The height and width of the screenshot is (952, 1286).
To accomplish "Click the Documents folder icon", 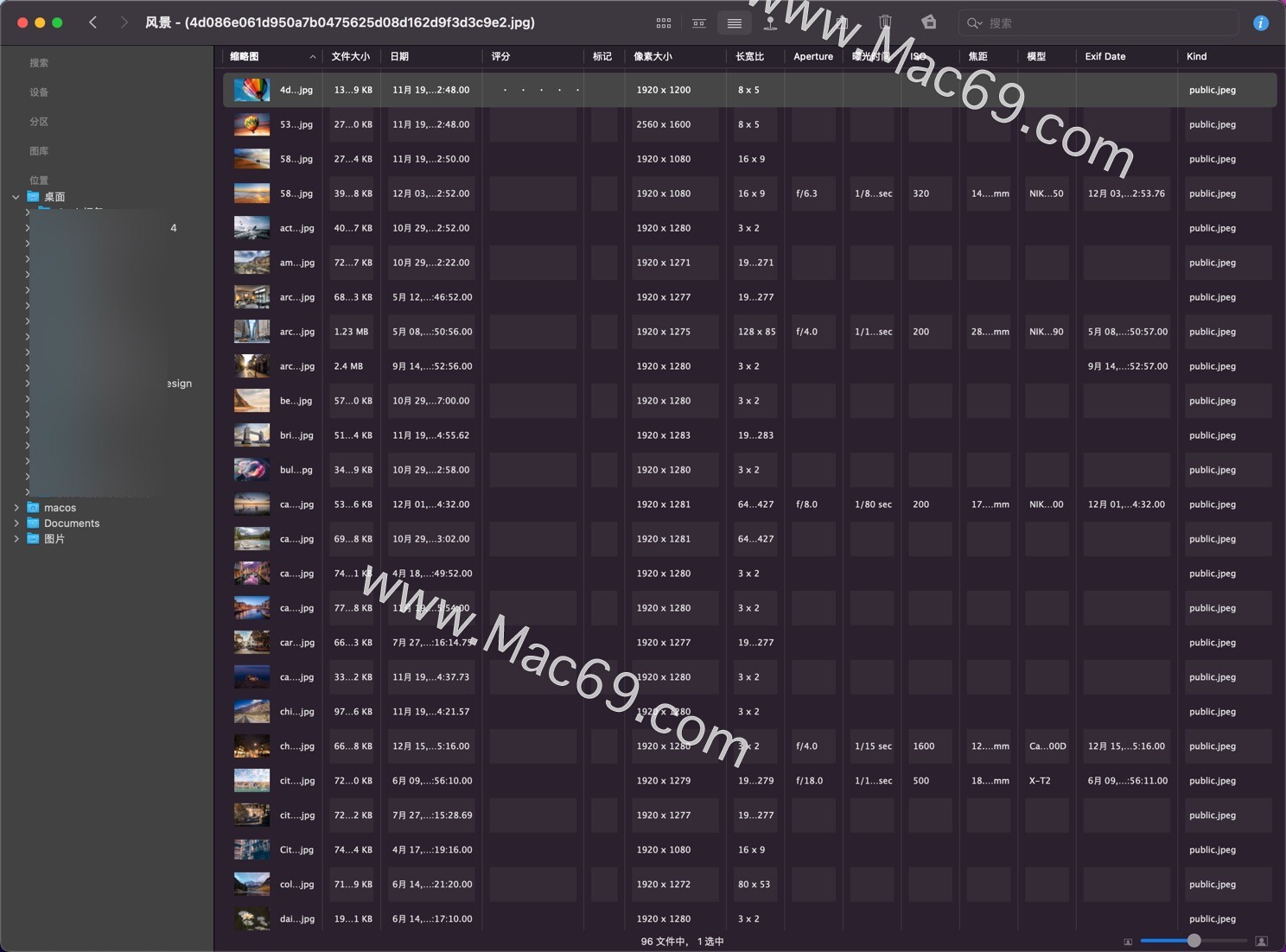I will (x=33, y=524).
